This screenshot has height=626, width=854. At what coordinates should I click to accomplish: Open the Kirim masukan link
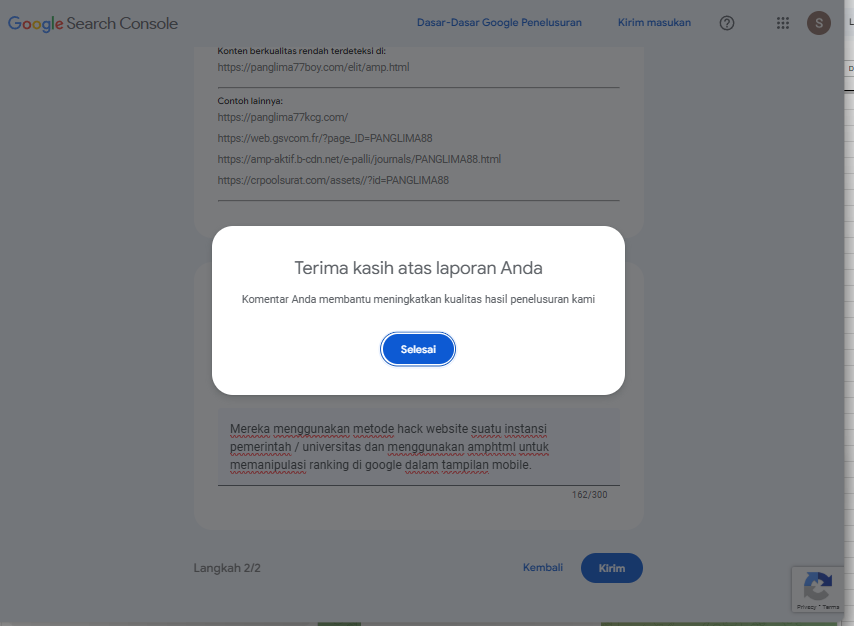tap(654, 23)
